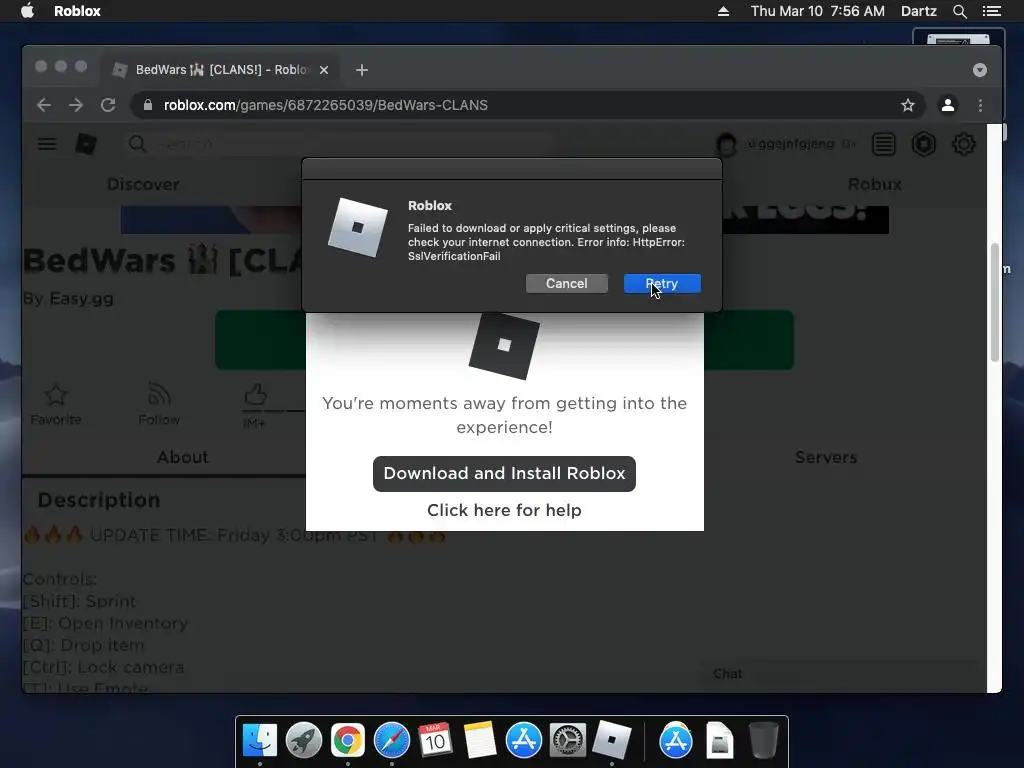Open a new browser tab

point(362,70)
